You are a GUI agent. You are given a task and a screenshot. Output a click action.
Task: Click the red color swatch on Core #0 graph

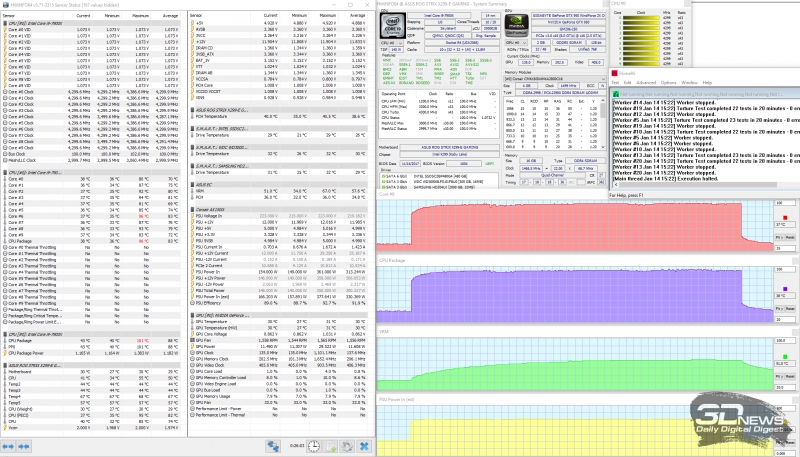pyautogui.click(x=785, y=218)
